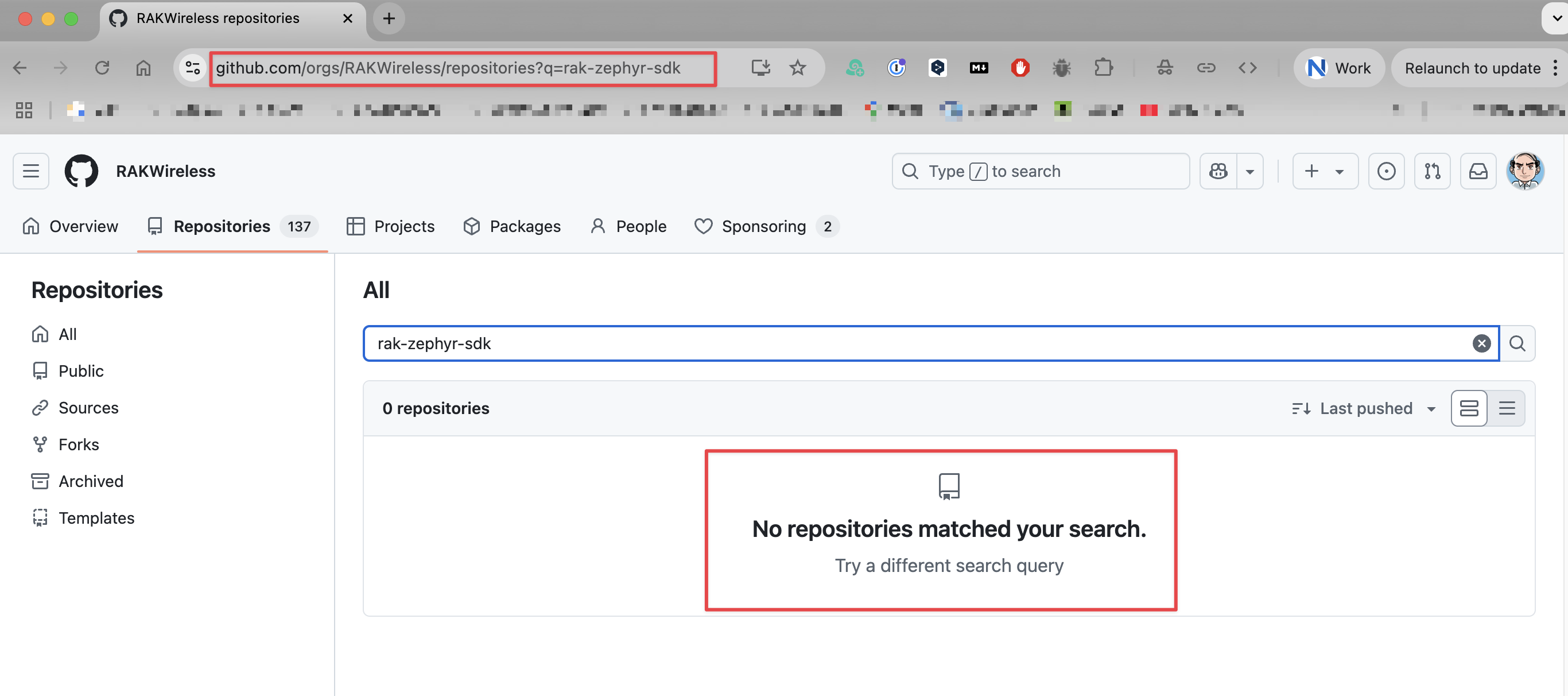Open the Copilot chat icon
Image resolution: width=1568 pixels, height=696 pixels.
coord(1218,171)
